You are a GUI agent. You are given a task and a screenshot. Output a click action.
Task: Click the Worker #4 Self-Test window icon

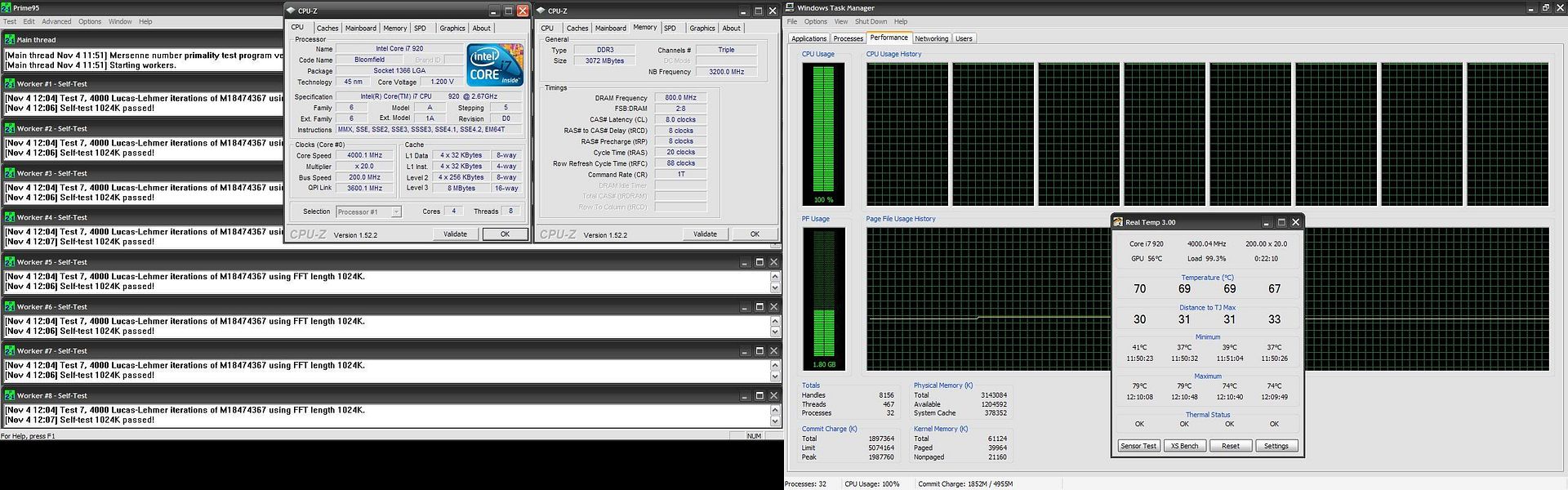10,217
